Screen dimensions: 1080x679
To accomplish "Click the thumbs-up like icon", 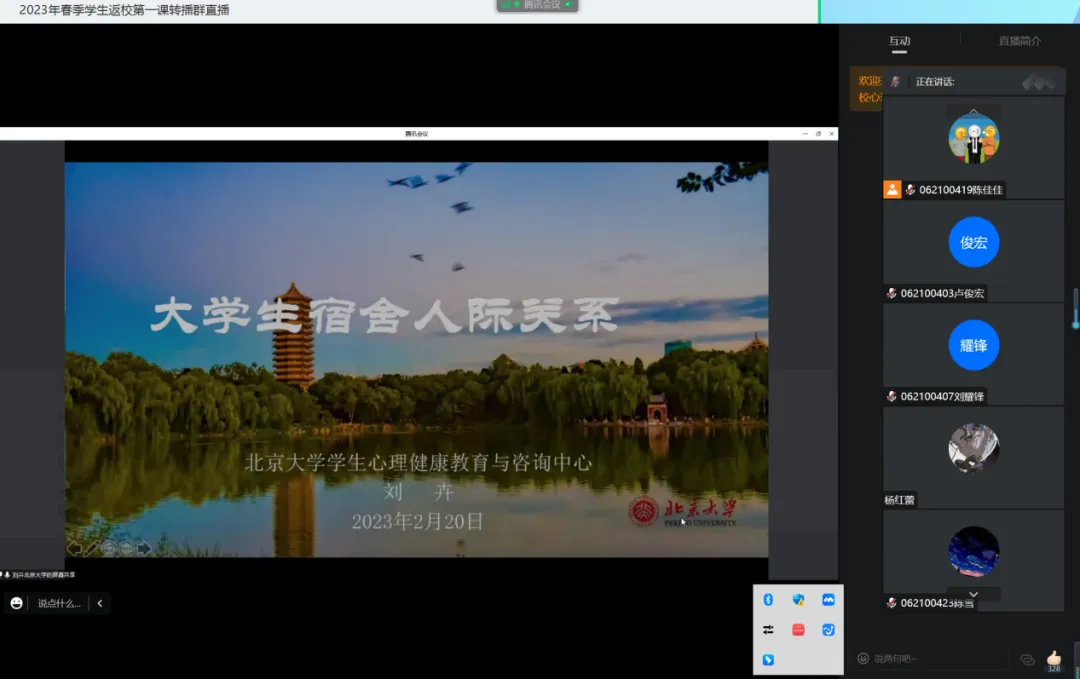I will [1053, 657].
